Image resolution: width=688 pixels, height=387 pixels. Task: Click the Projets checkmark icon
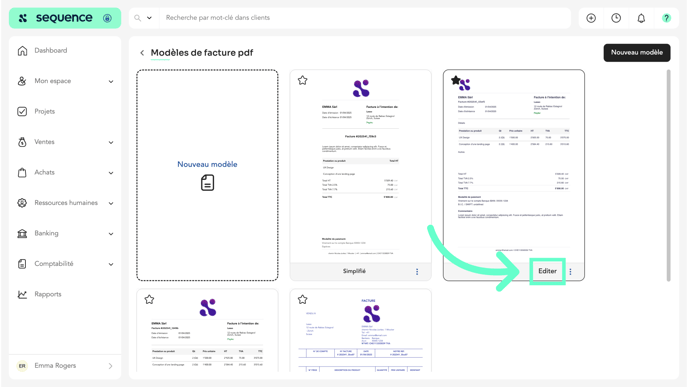point(22,111)
